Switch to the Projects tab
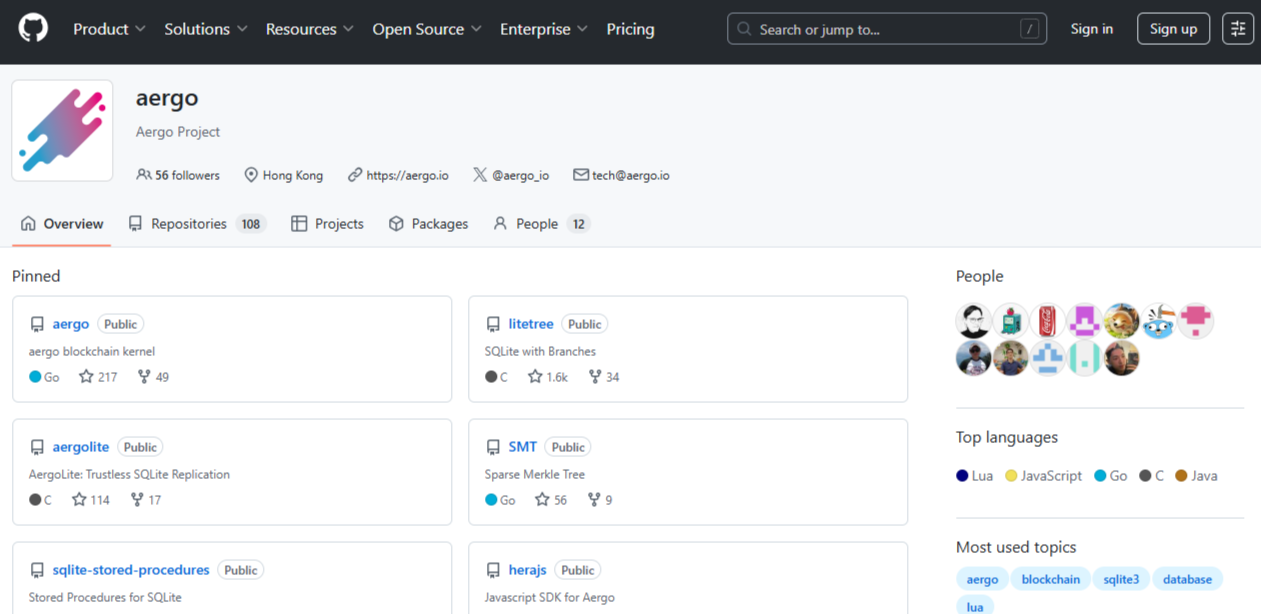 [x=327, y=224]
